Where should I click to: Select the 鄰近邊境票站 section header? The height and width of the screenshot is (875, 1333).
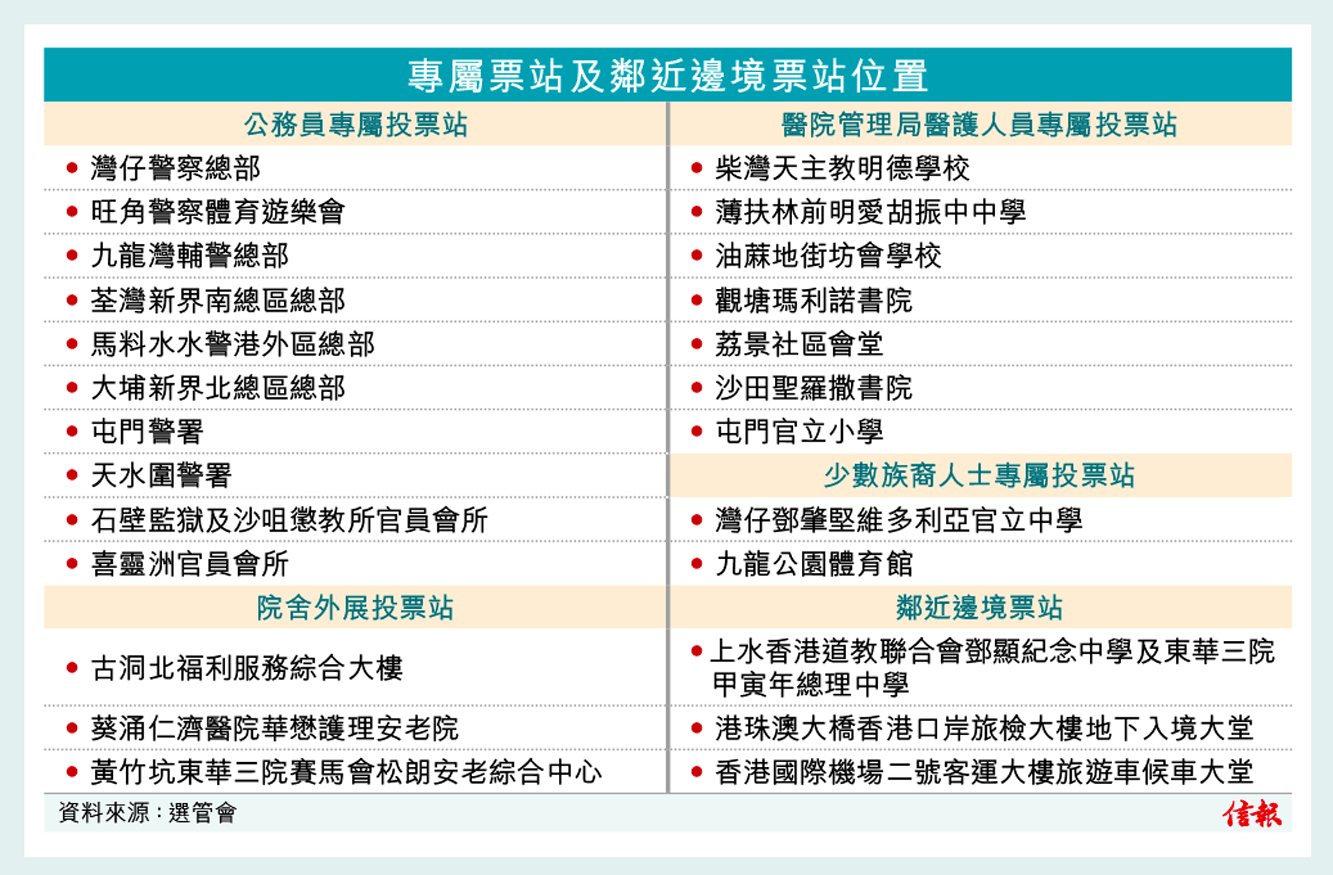click(x=979, y=608)
